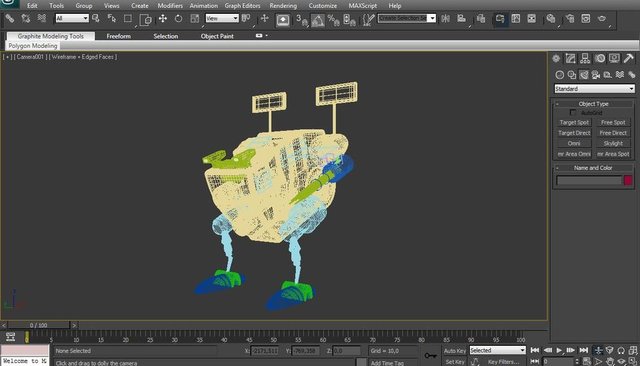Screen dimensions: 640x366
Task: Click the Render Production teapot icon
Action: pyautogui.click(x=602, y=18)
